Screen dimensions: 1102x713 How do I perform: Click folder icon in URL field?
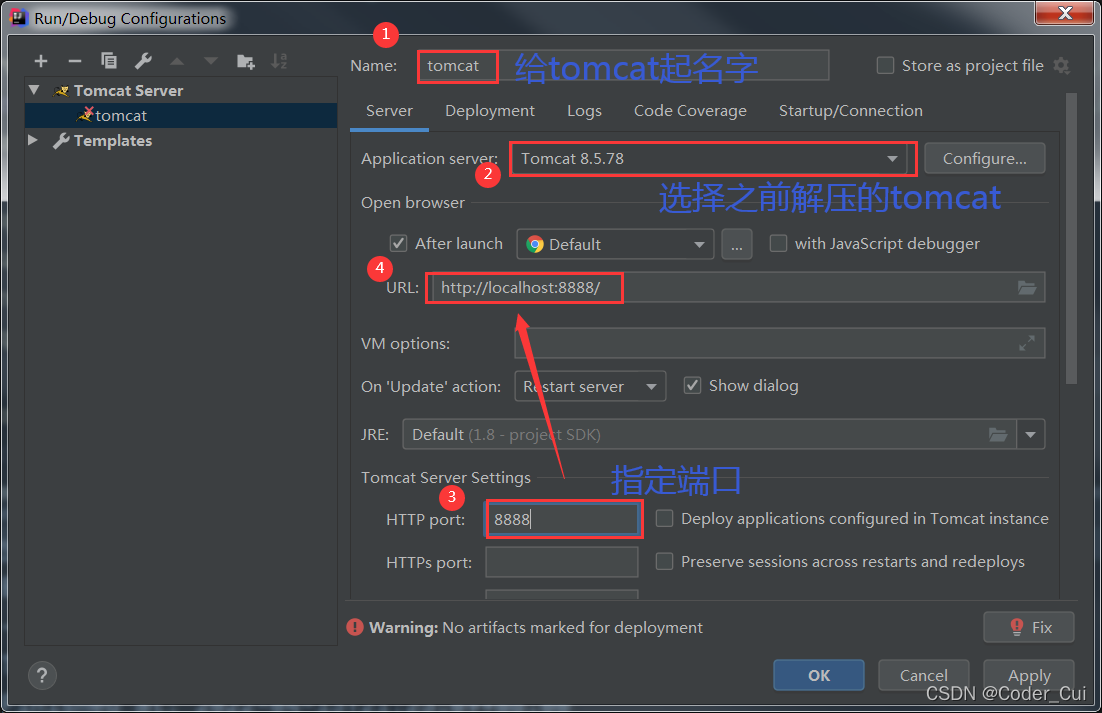pos(1027,287)
